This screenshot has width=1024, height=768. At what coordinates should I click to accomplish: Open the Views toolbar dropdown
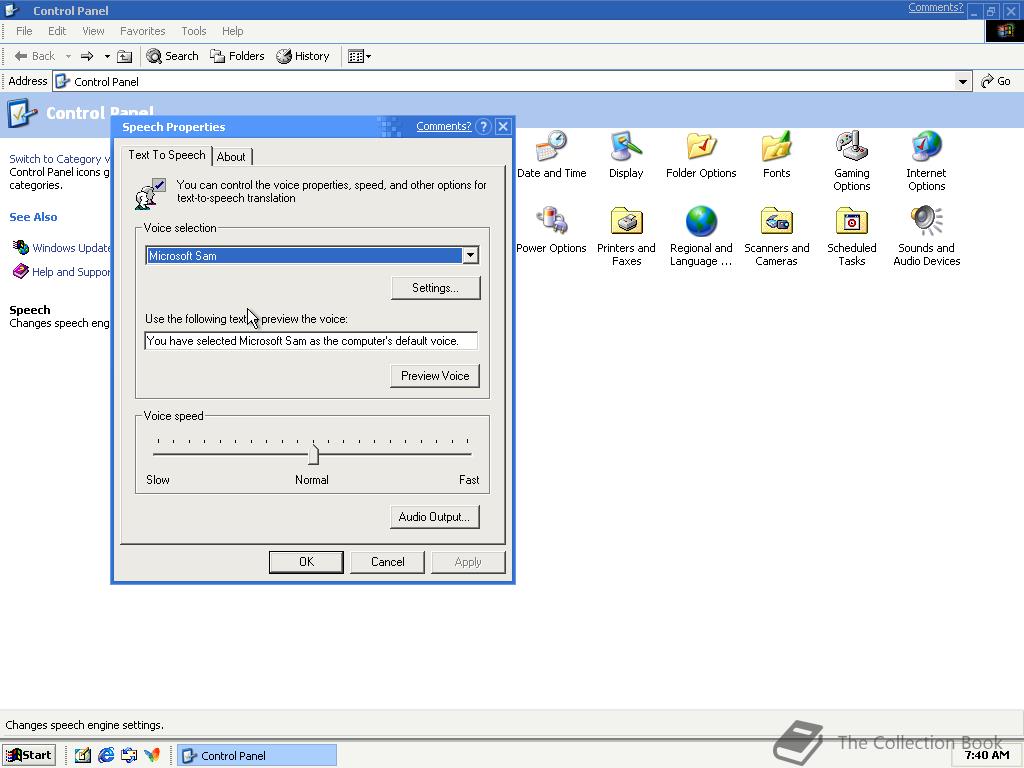[x=359, y=56]
